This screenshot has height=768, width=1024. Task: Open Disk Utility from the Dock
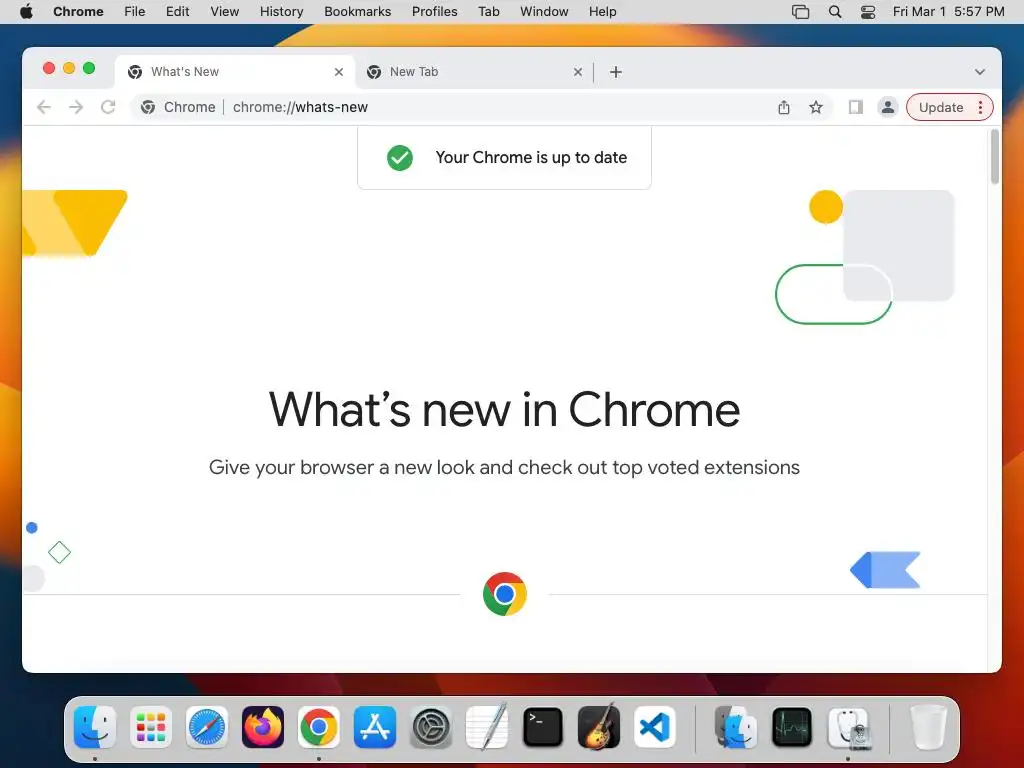pyautogui.click(x=848, y=727)
